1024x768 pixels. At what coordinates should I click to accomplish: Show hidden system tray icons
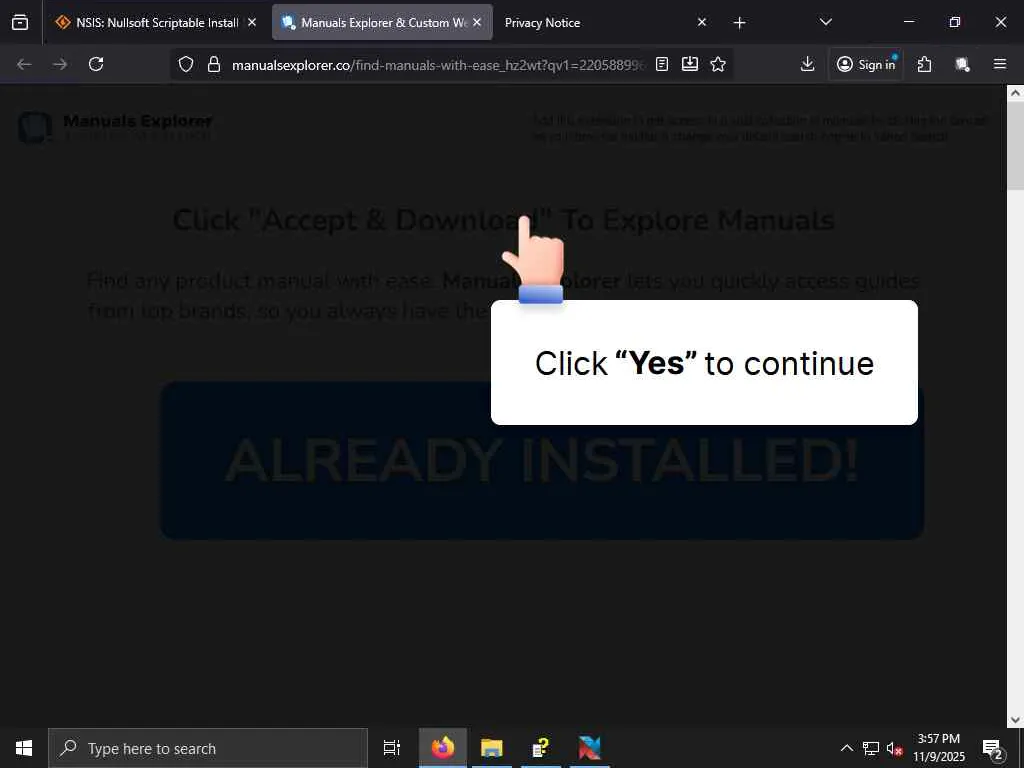(846, 748)
